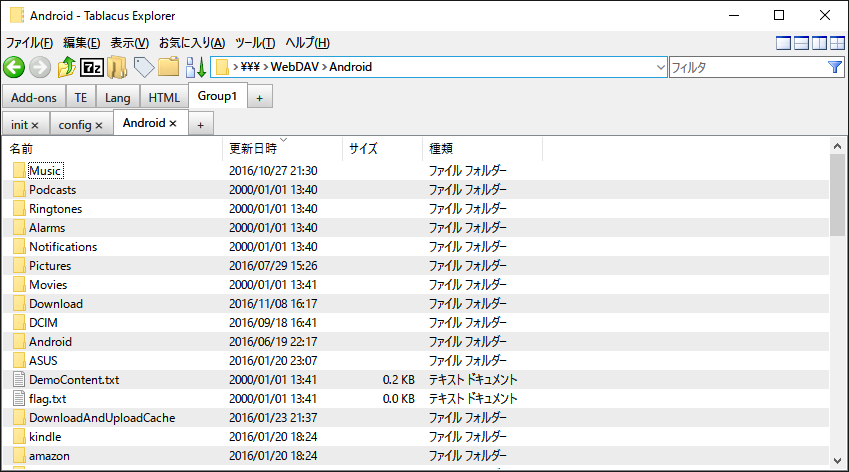Close the config tab
849x472 pixels.
(x=99, y=126)
